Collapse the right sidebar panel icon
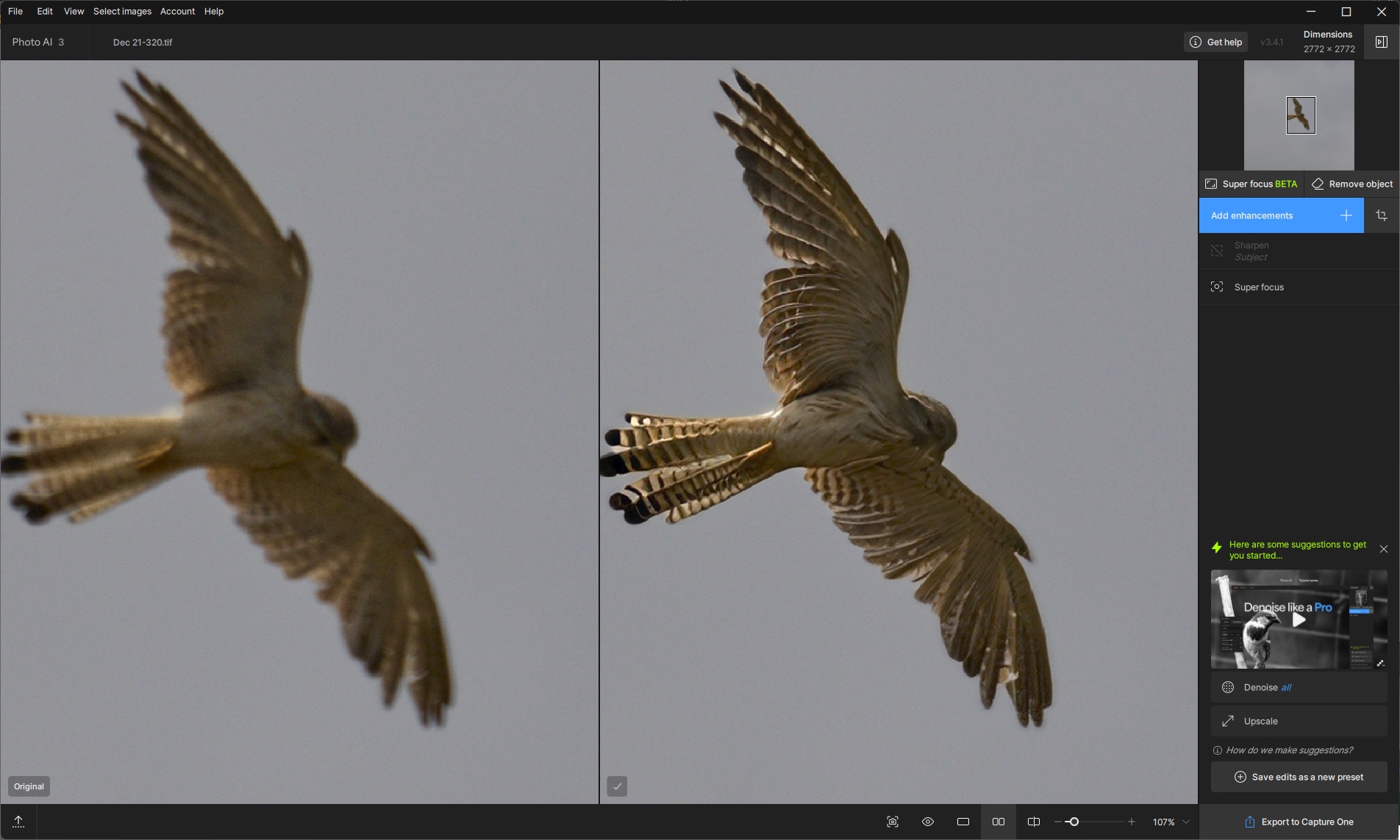 1382,42
